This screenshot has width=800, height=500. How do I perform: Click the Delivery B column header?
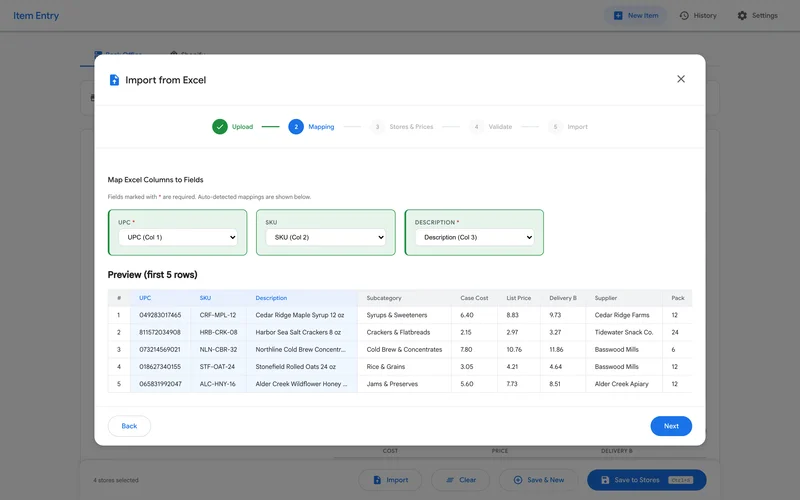click(x=563, y=298)
